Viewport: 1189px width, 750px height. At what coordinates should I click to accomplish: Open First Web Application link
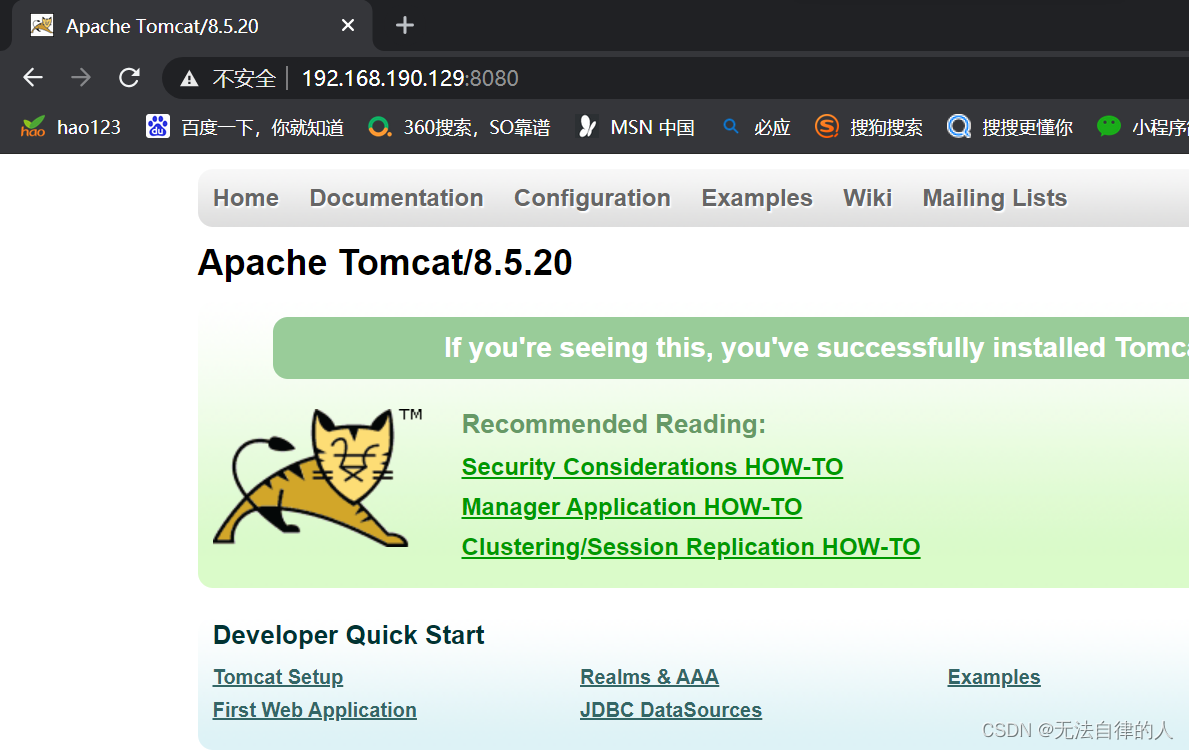click(x=315, y=710)
